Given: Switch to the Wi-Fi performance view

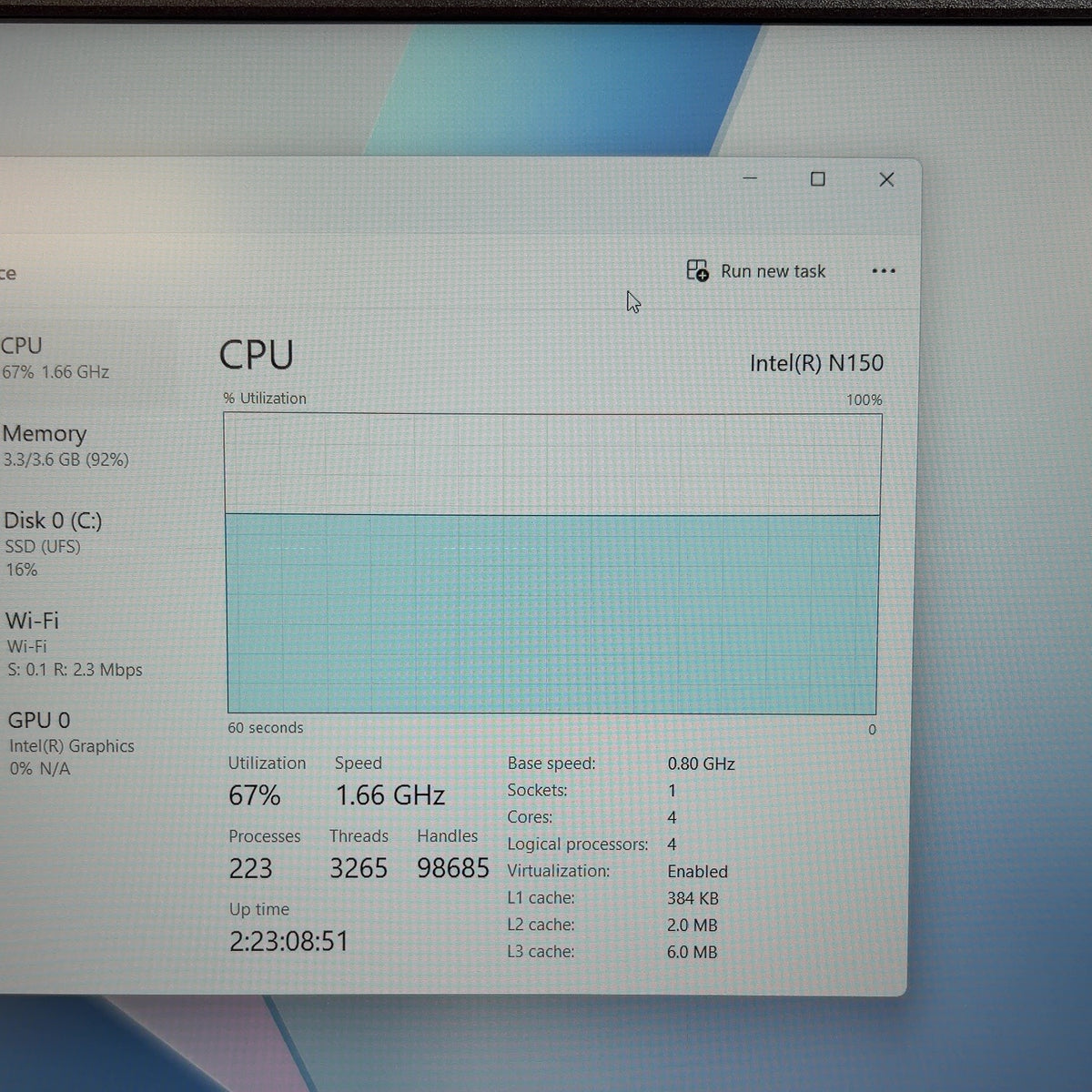Looking at the screenshot, I should click(75, 644).
